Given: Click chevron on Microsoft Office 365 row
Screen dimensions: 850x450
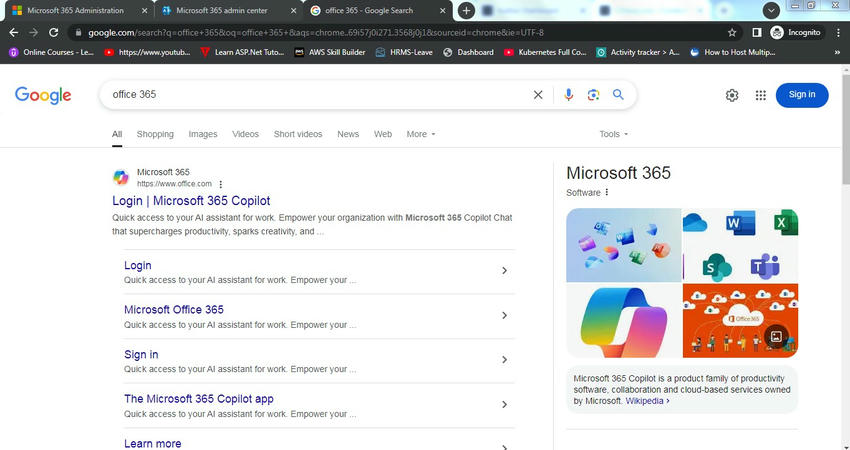Looking at the screenshot, I should (504, 315).
